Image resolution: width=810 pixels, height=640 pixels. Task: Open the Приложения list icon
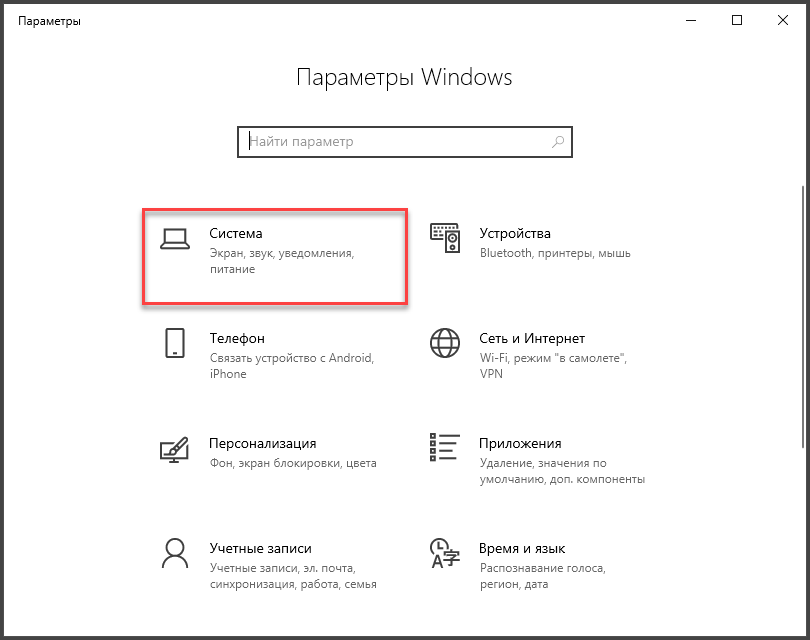coord(445,447)
